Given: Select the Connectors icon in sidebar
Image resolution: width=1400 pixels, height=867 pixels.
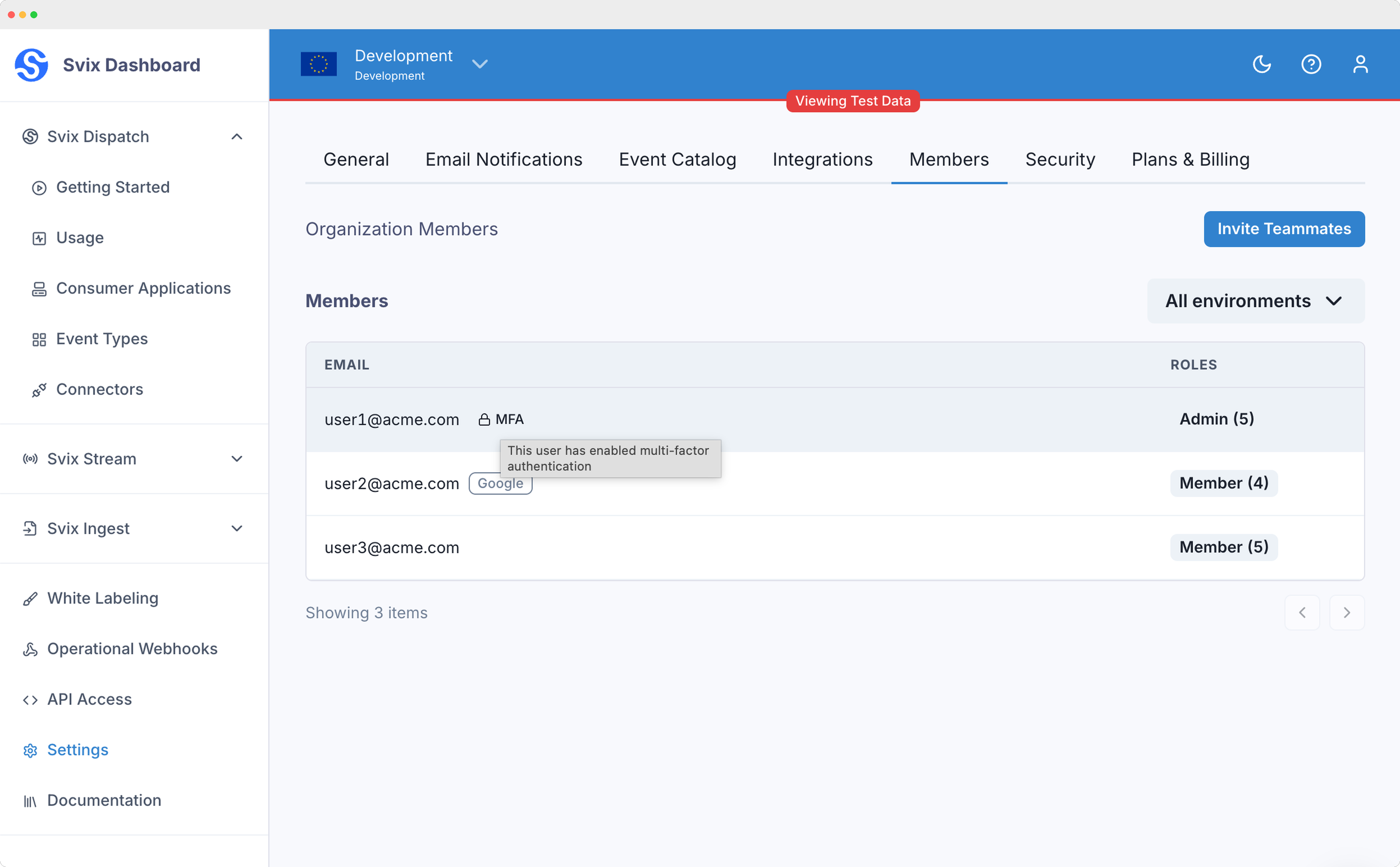Looking at the screenshot, I should 38,389.
